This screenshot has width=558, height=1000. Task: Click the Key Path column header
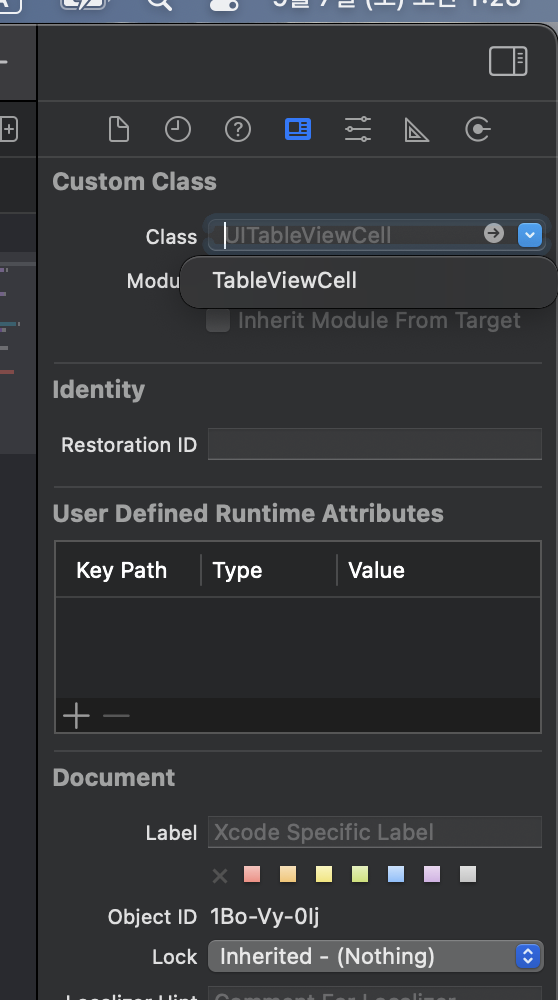point(121,570)
